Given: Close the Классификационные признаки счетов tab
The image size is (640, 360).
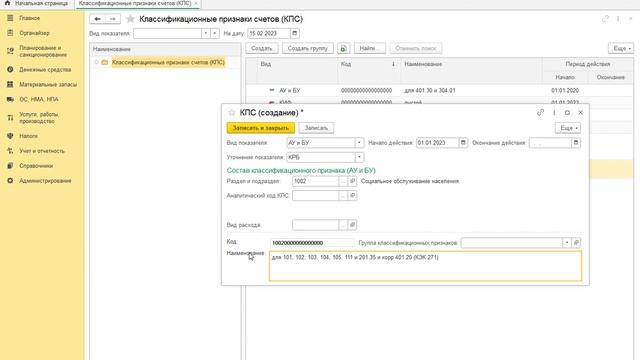Looking at the screenshot, I should pos(196,3).
